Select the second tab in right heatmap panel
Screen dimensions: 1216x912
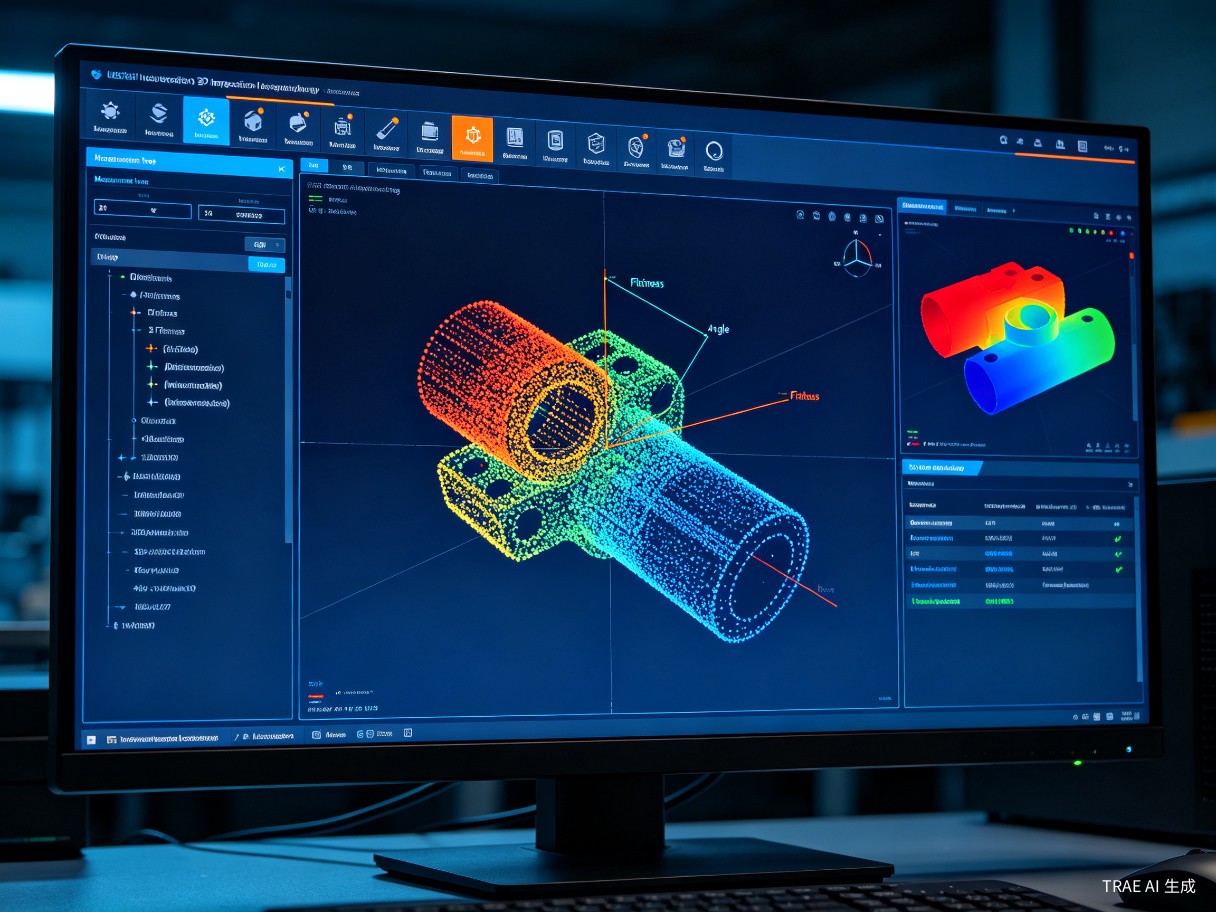[965, 209]
